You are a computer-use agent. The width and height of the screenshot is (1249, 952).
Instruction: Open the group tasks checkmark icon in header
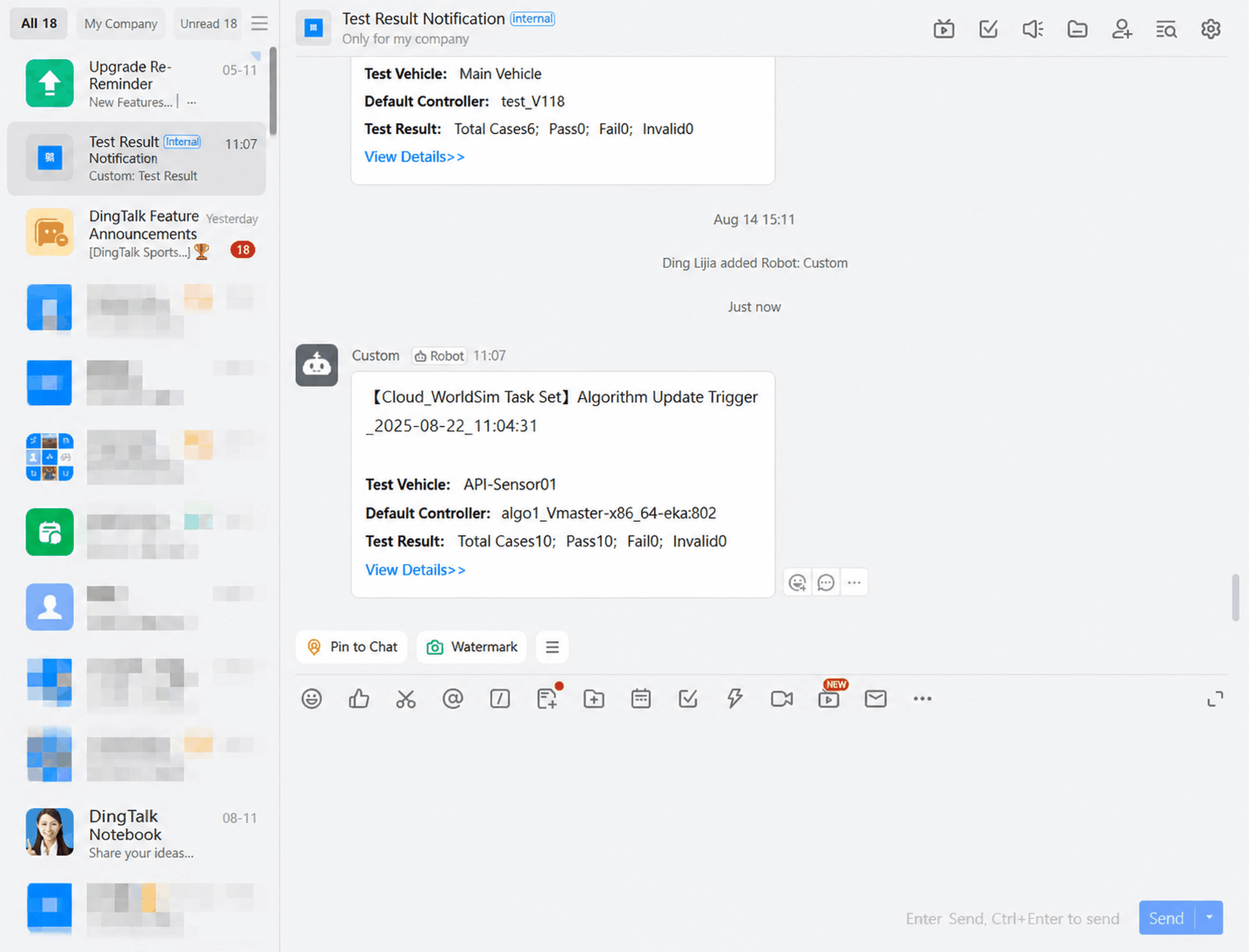click(988, 29)
